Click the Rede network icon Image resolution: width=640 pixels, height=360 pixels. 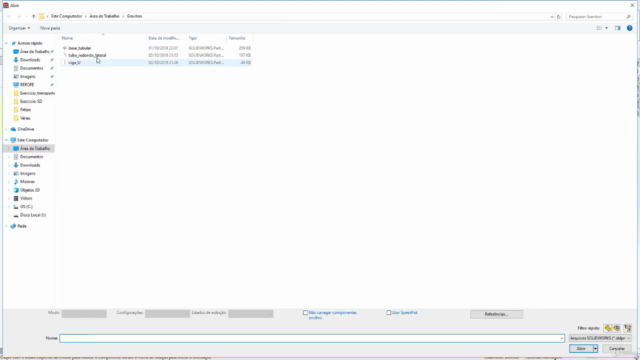[x=13, y=226]
